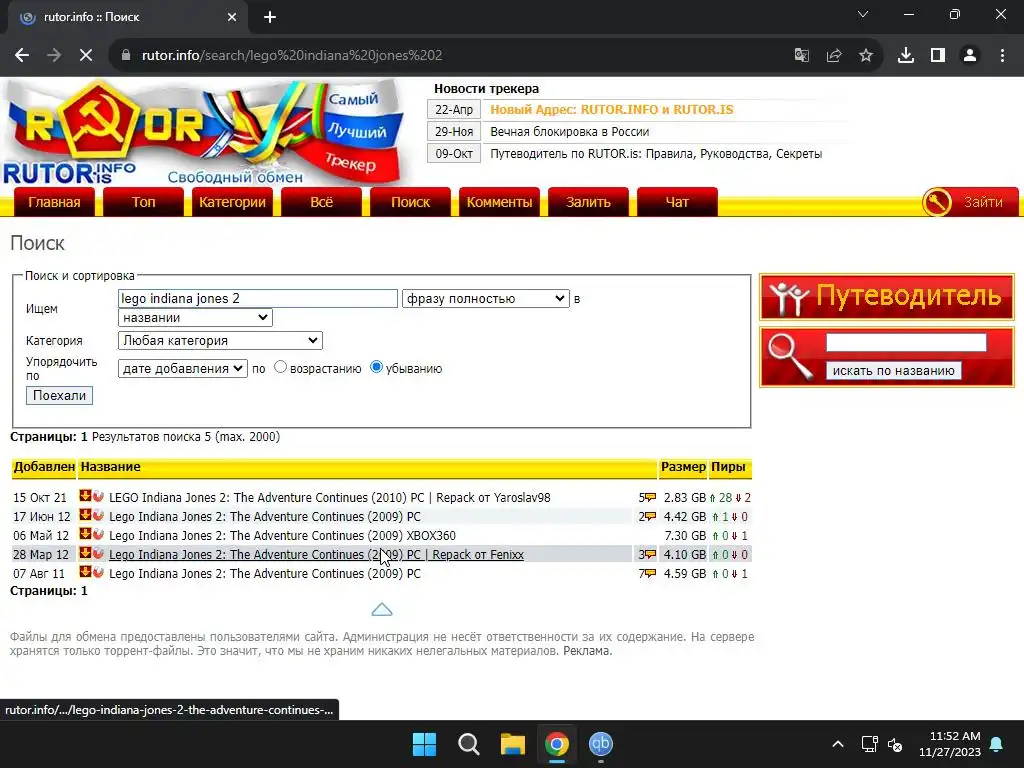Focus the lego indiana jones 2 search field
Screen dimensions: 1024x768
pos(258,298)
